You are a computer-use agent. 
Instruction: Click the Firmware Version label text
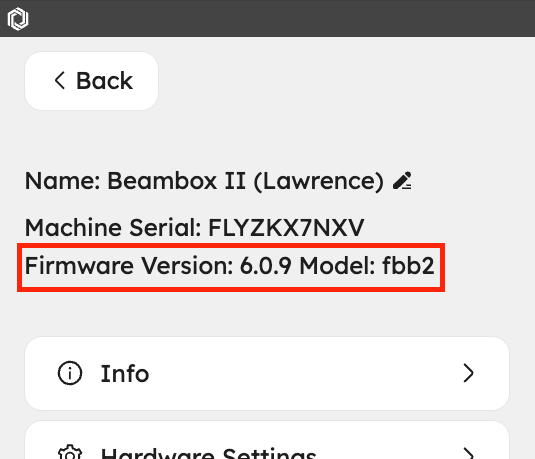[x=129, y=266]
